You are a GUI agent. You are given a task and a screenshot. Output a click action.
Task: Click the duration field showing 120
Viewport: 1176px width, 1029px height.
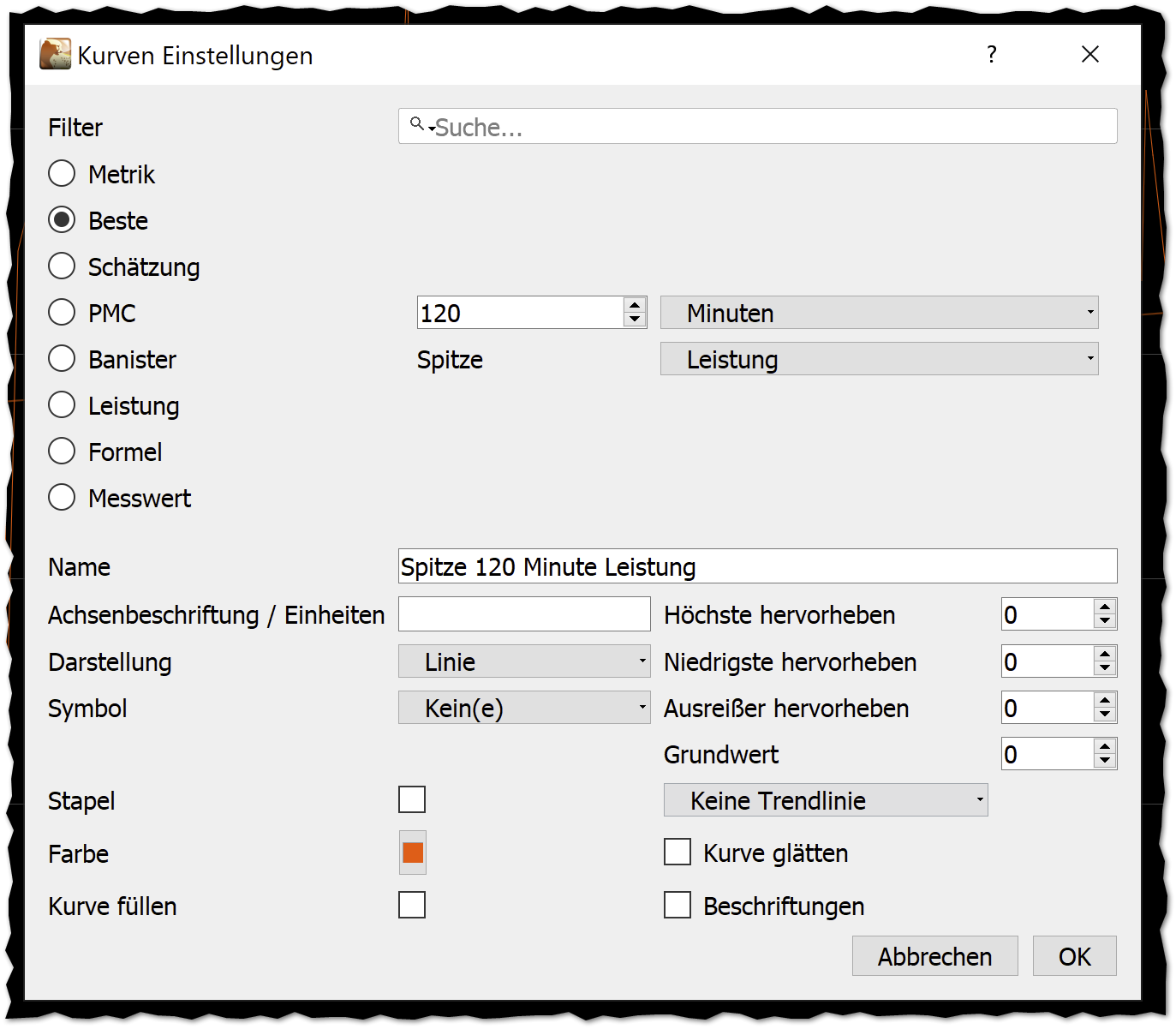521,313
